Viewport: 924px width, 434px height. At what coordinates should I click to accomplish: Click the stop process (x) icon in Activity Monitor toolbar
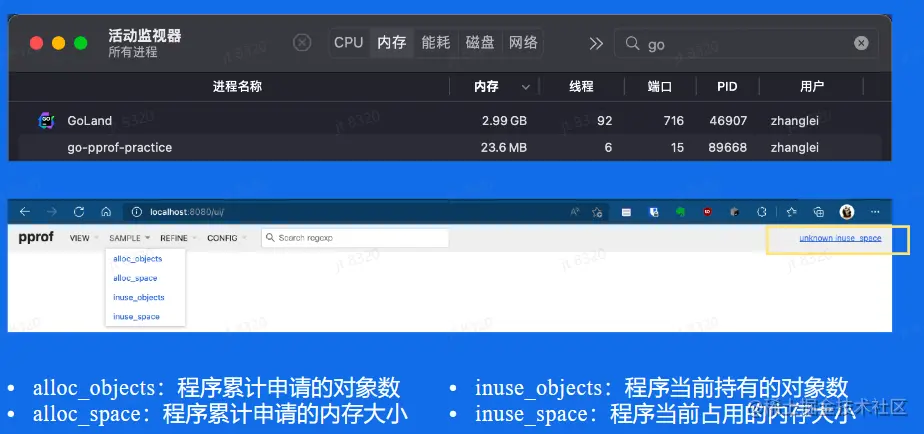[x=302, y=43]
